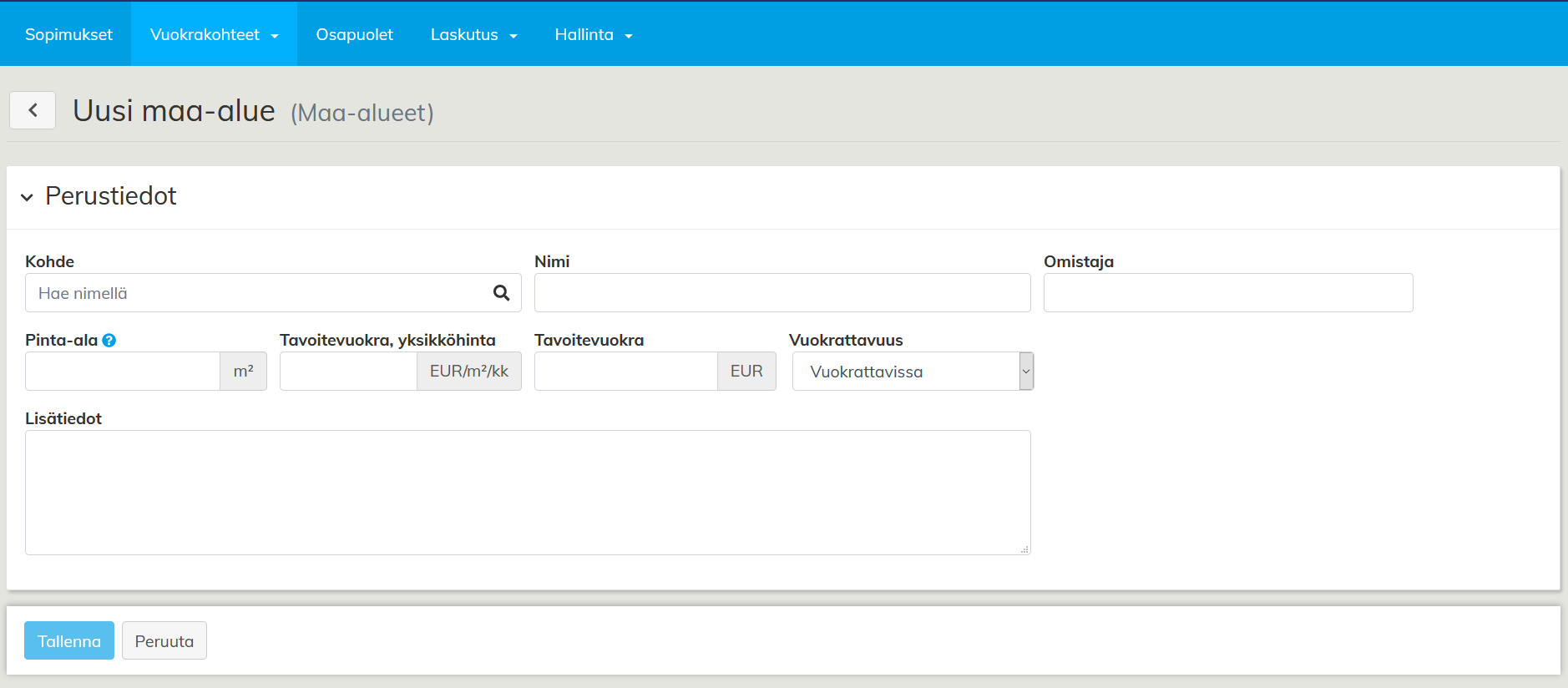Viewport: 1568px width, 688px height.
Task: Open the Vuokrattavuus dropdown
Action: (913, 372)
